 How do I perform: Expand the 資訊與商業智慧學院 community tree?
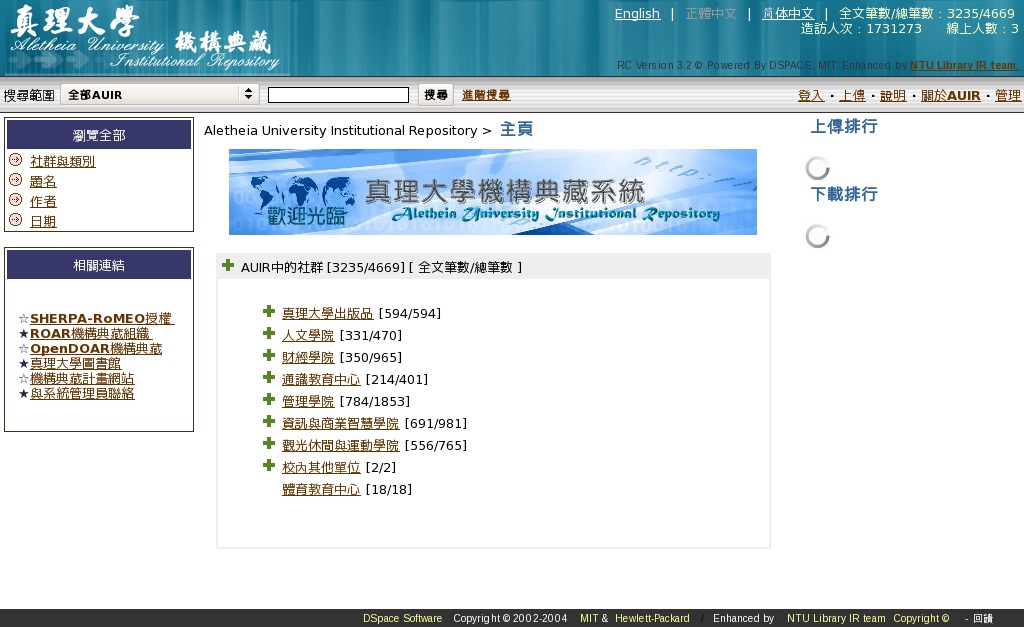[268, 421]
